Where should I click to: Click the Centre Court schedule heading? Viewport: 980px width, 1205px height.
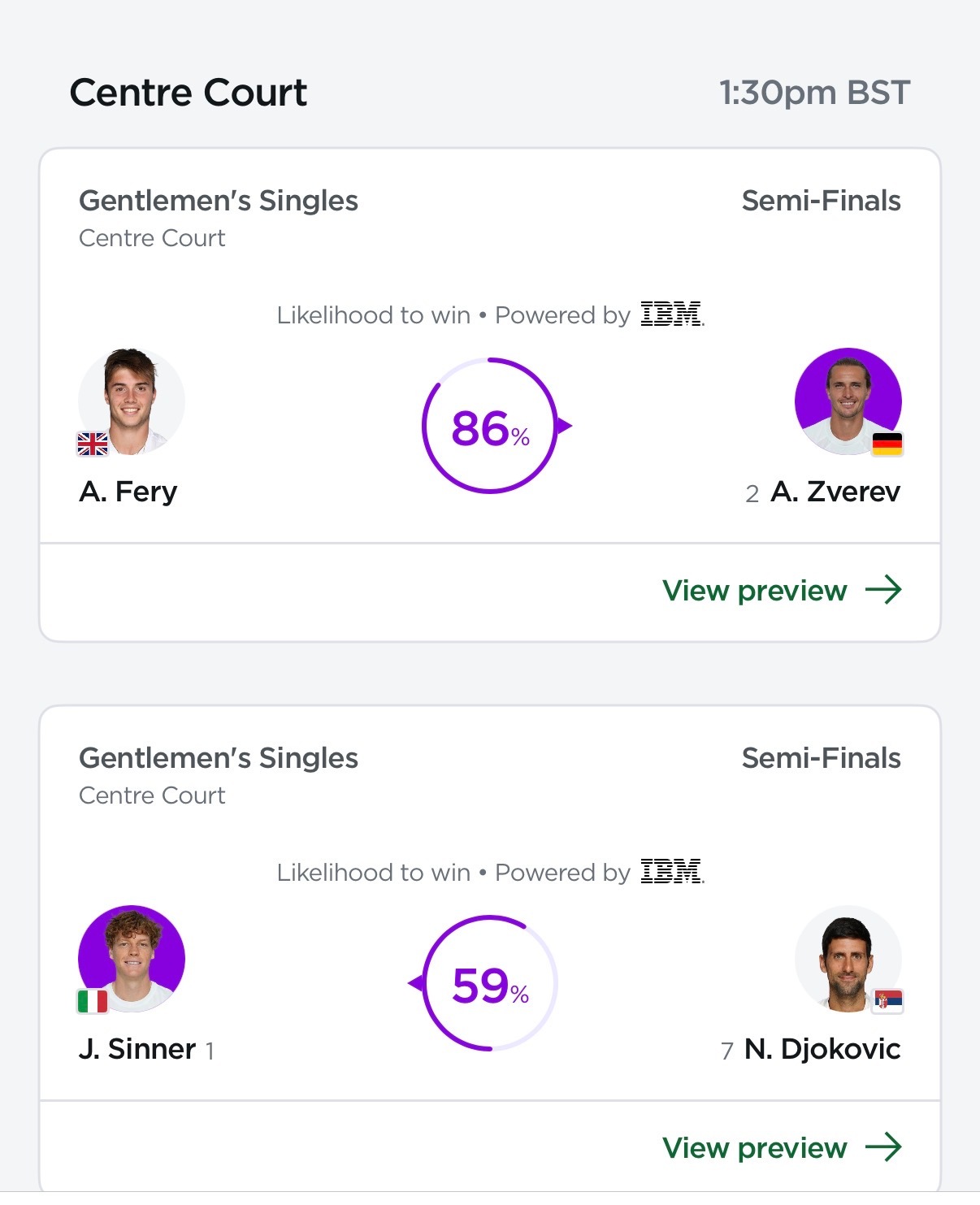click(x=189, y=92)
